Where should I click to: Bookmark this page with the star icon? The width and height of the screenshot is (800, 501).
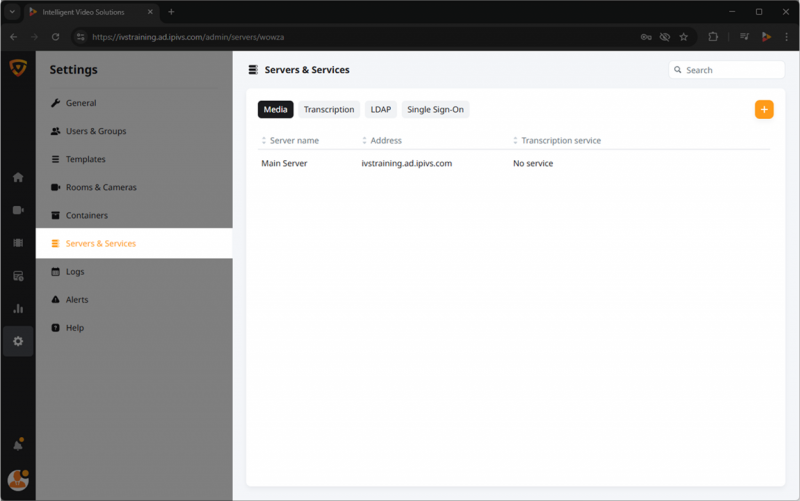click(684, 37)
